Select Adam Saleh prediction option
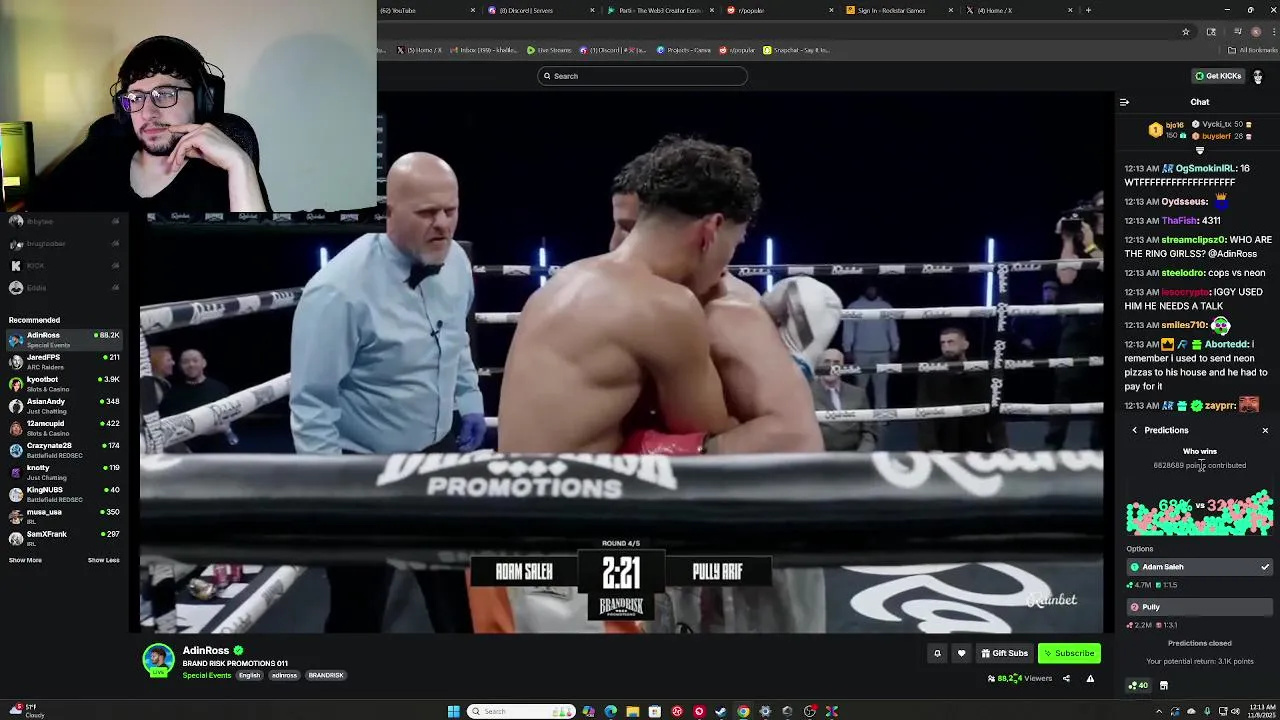This screenshot has width=1280, height=720. pos(1199,567)
